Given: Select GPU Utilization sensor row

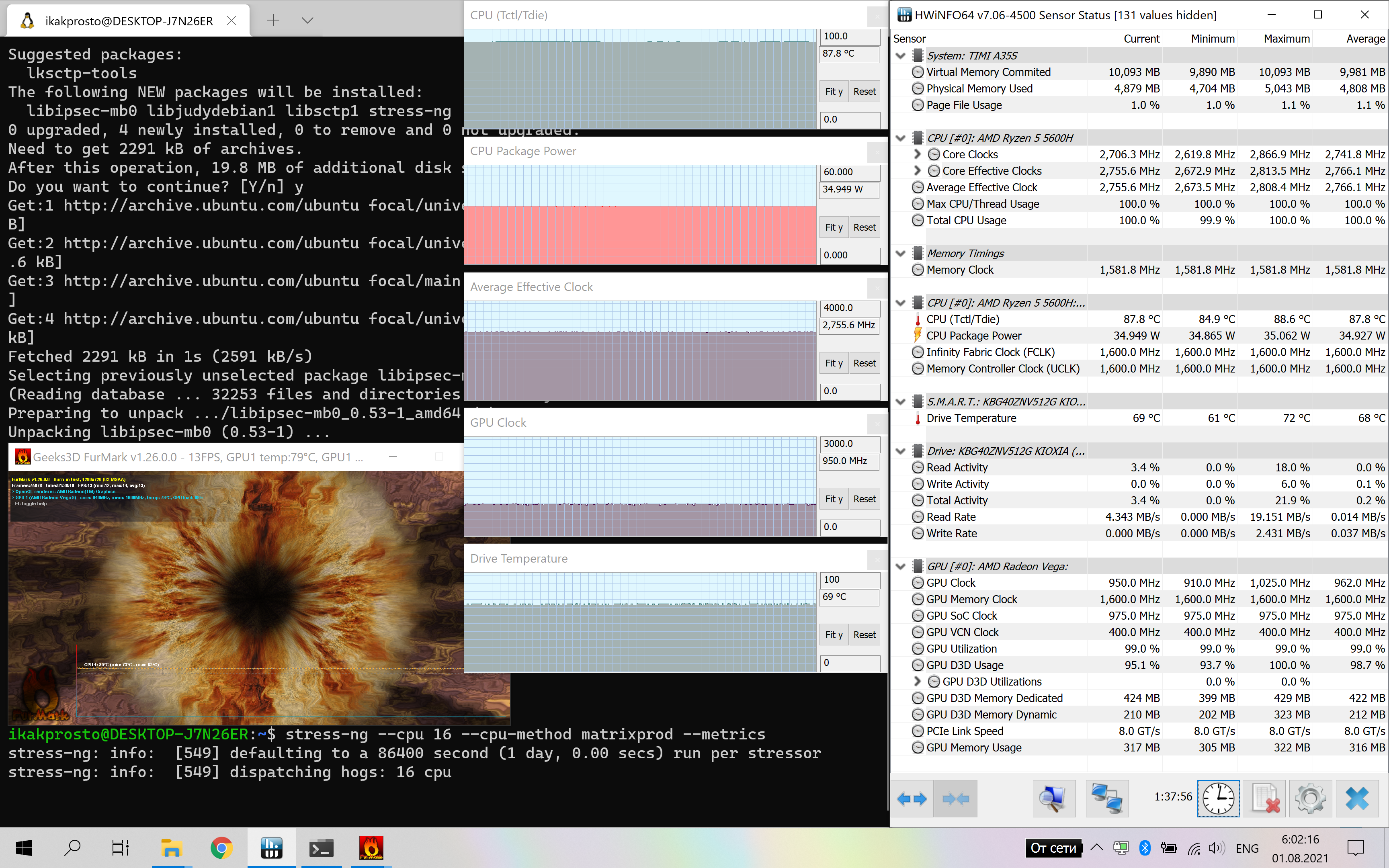Looking at the screenshot, I should tap(1139, 649).
